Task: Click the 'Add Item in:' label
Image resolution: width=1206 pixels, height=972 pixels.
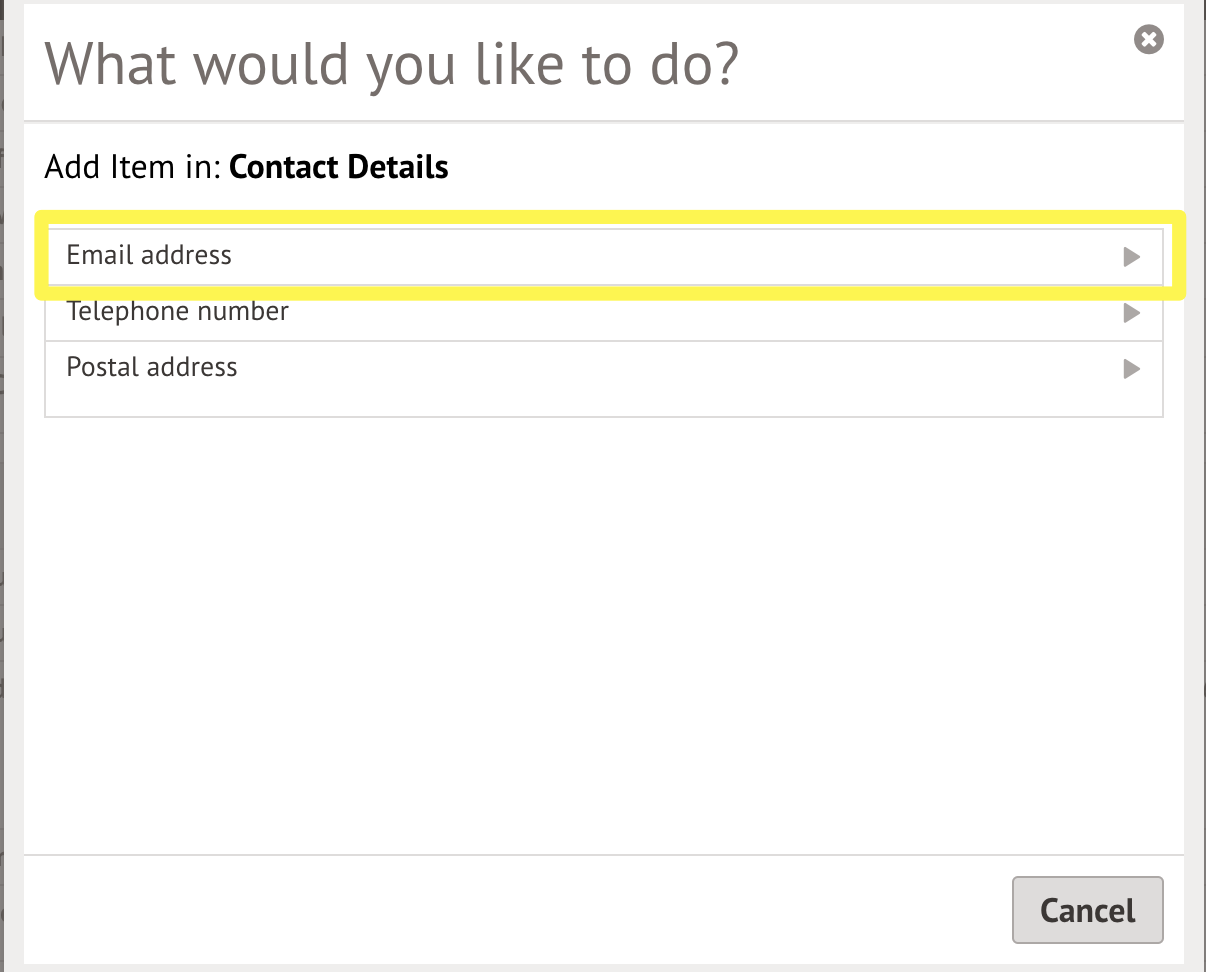Action: point(133,167)
